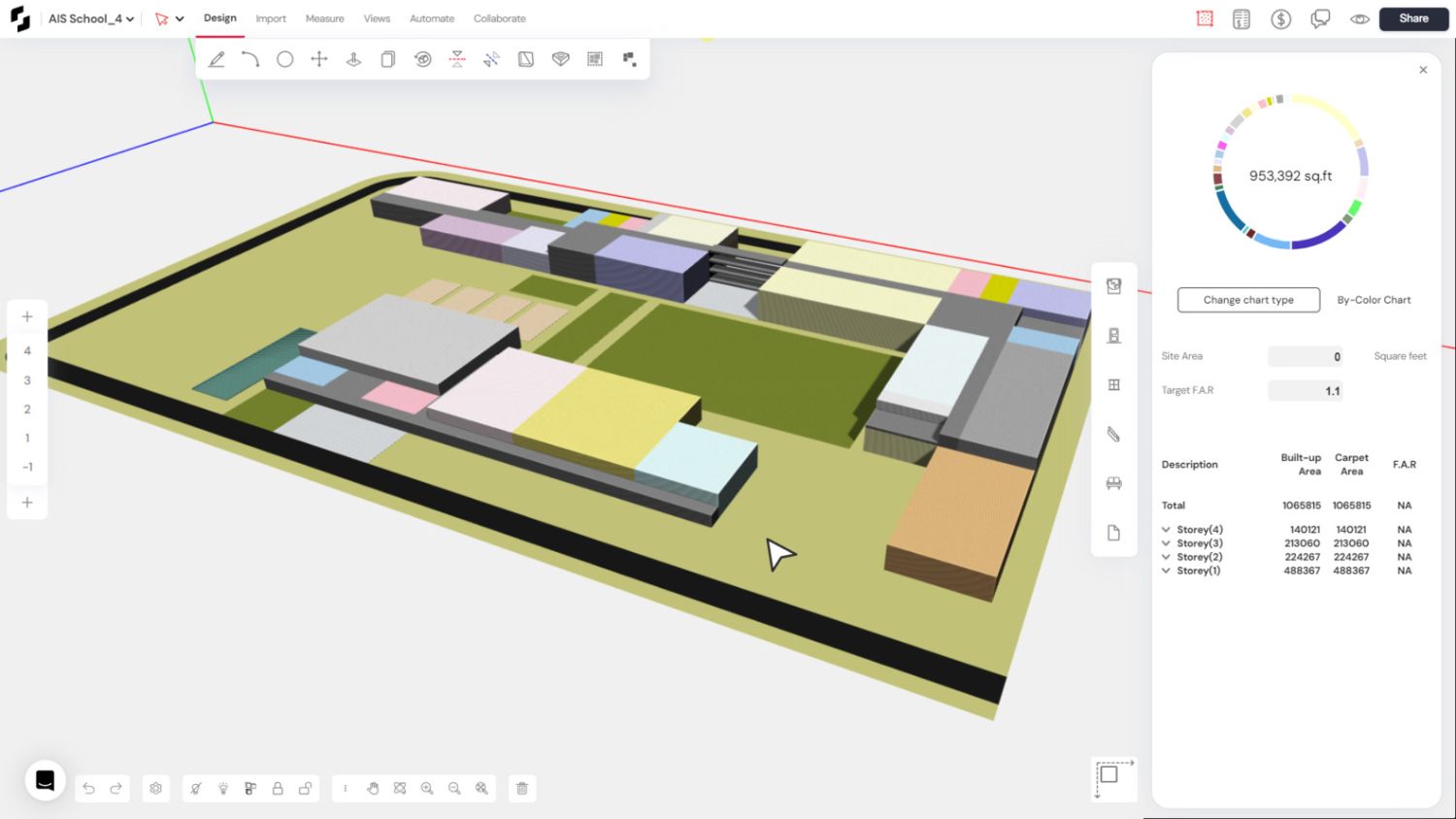
Task: Select the arc drawing tool
Action: point(250,59)
